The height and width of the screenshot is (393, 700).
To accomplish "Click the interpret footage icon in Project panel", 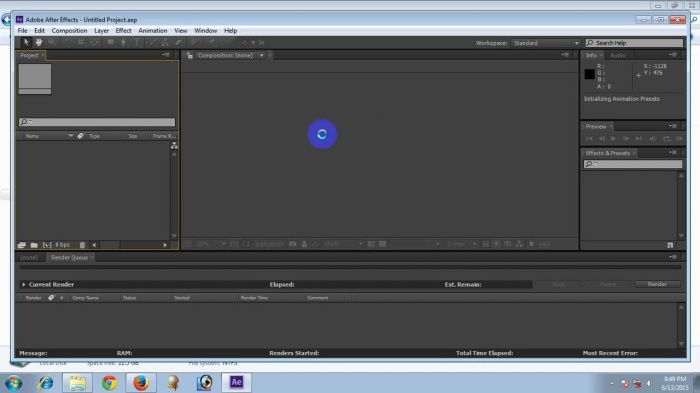I will click(x=21, y=245).
